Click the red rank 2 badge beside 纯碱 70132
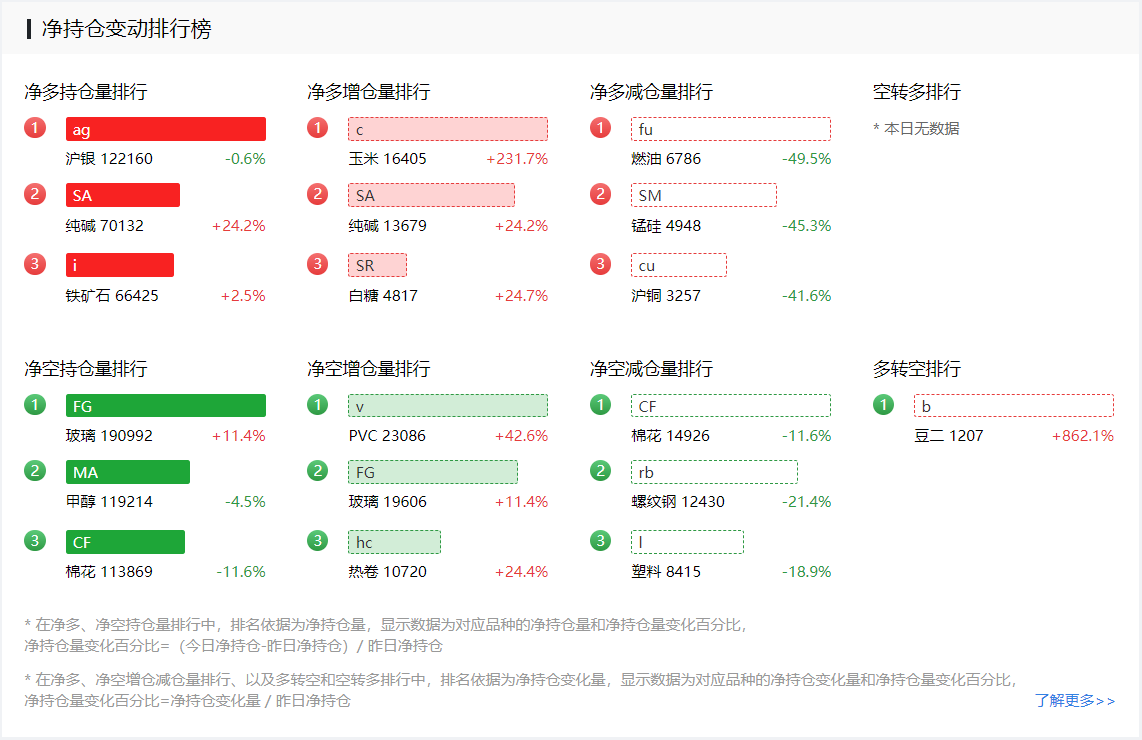This screenshot has width=1142, height=740. click(x=36, y=194)
